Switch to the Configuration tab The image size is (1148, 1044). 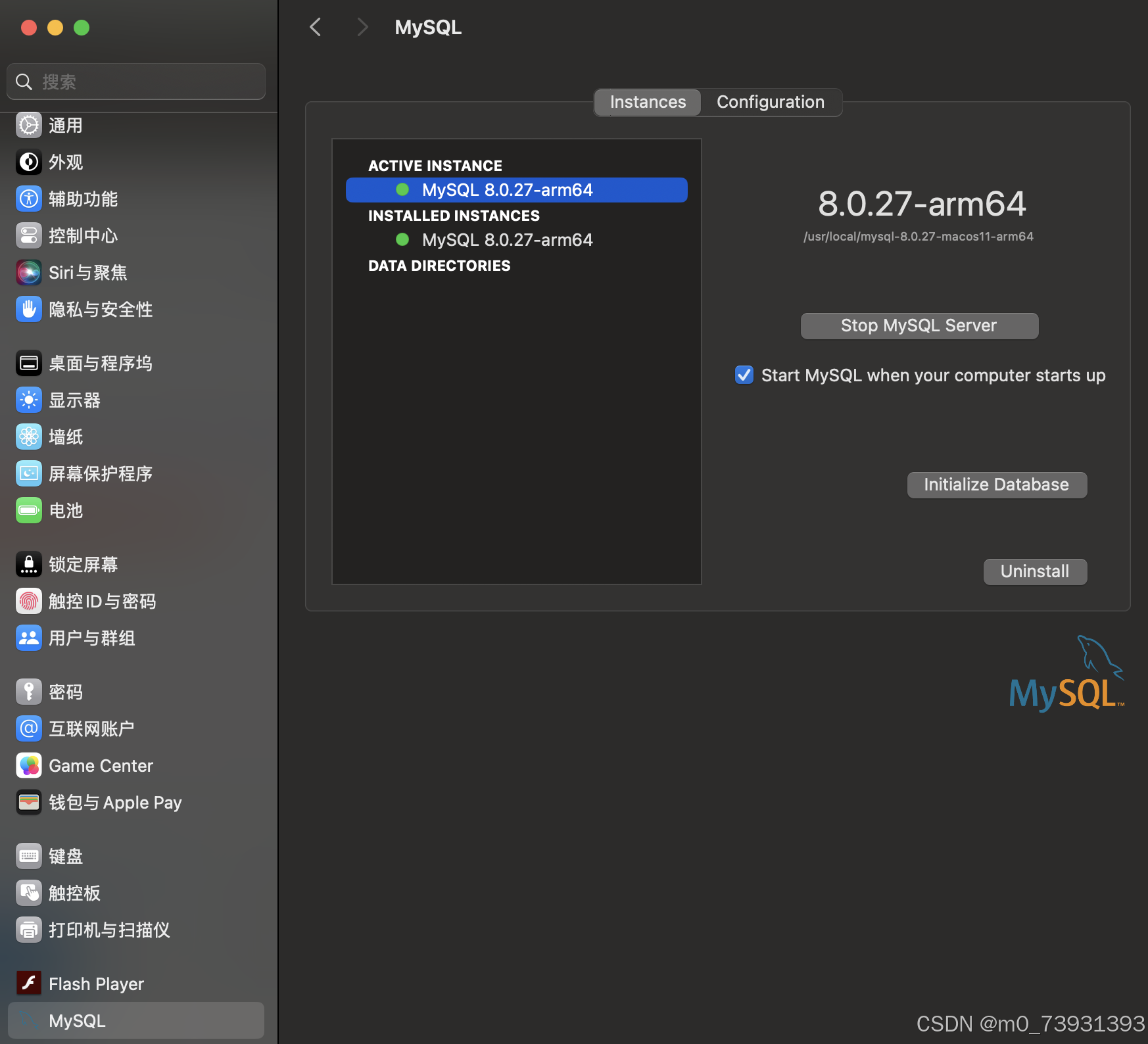click(x=770, y=102)
